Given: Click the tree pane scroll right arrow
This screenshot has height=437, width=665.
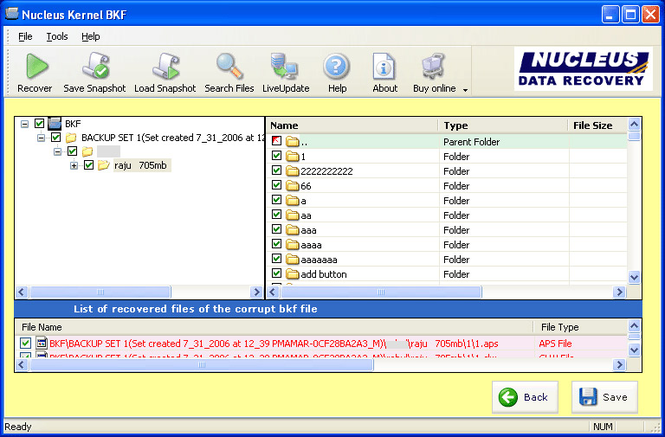Looking at the screenshot, I should coord(256,292).
